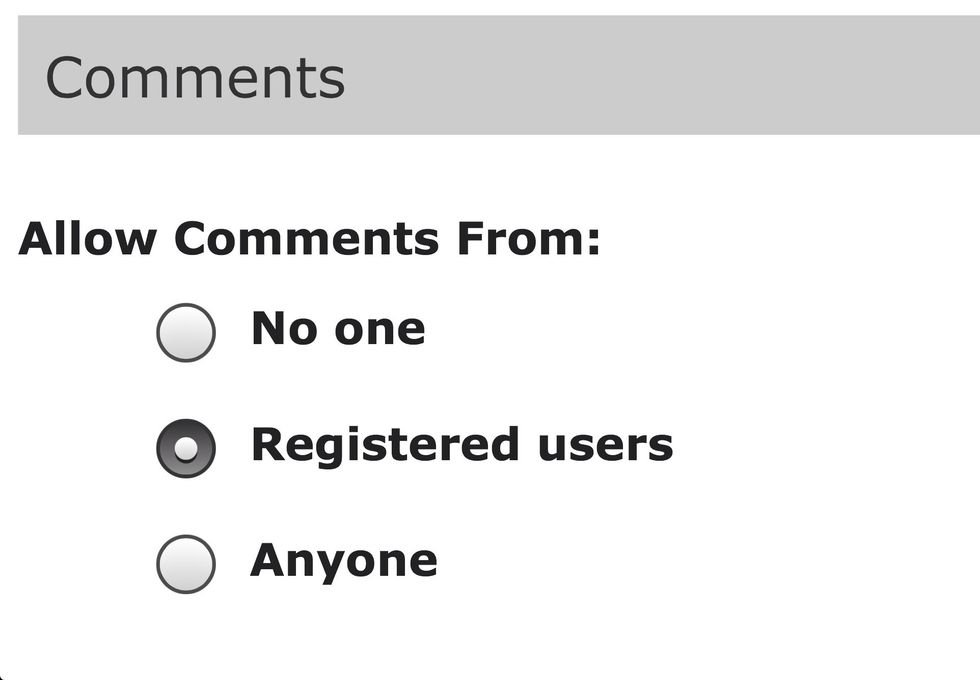The height and width of the screenshot is (680, 980).
Task: Select the Anyone radio button
Action: [186, 564]
